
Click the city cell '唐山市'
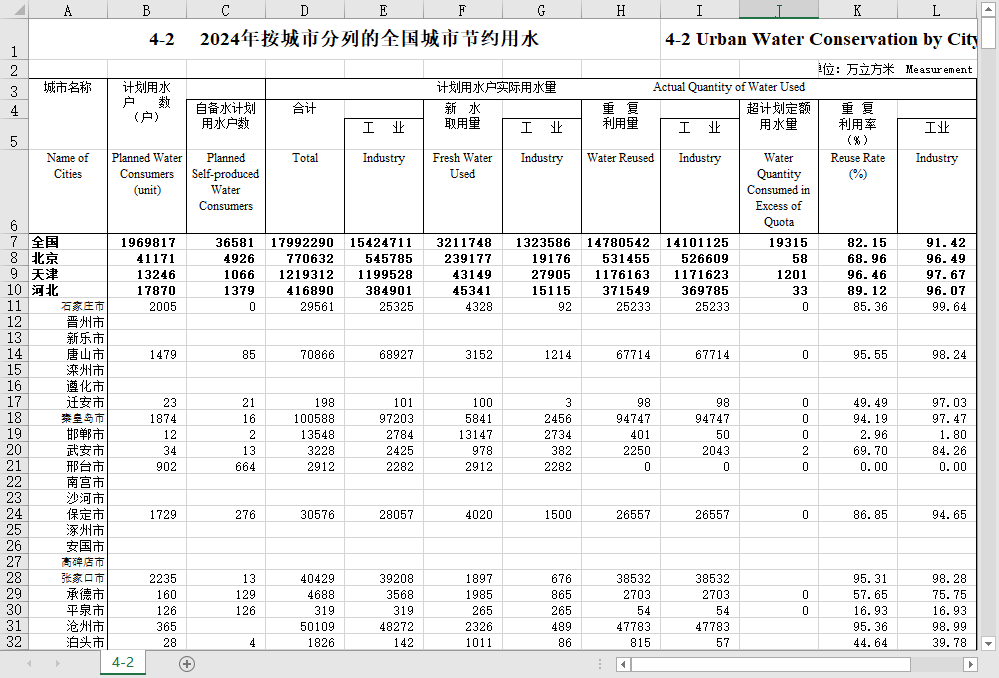[68, 354]
